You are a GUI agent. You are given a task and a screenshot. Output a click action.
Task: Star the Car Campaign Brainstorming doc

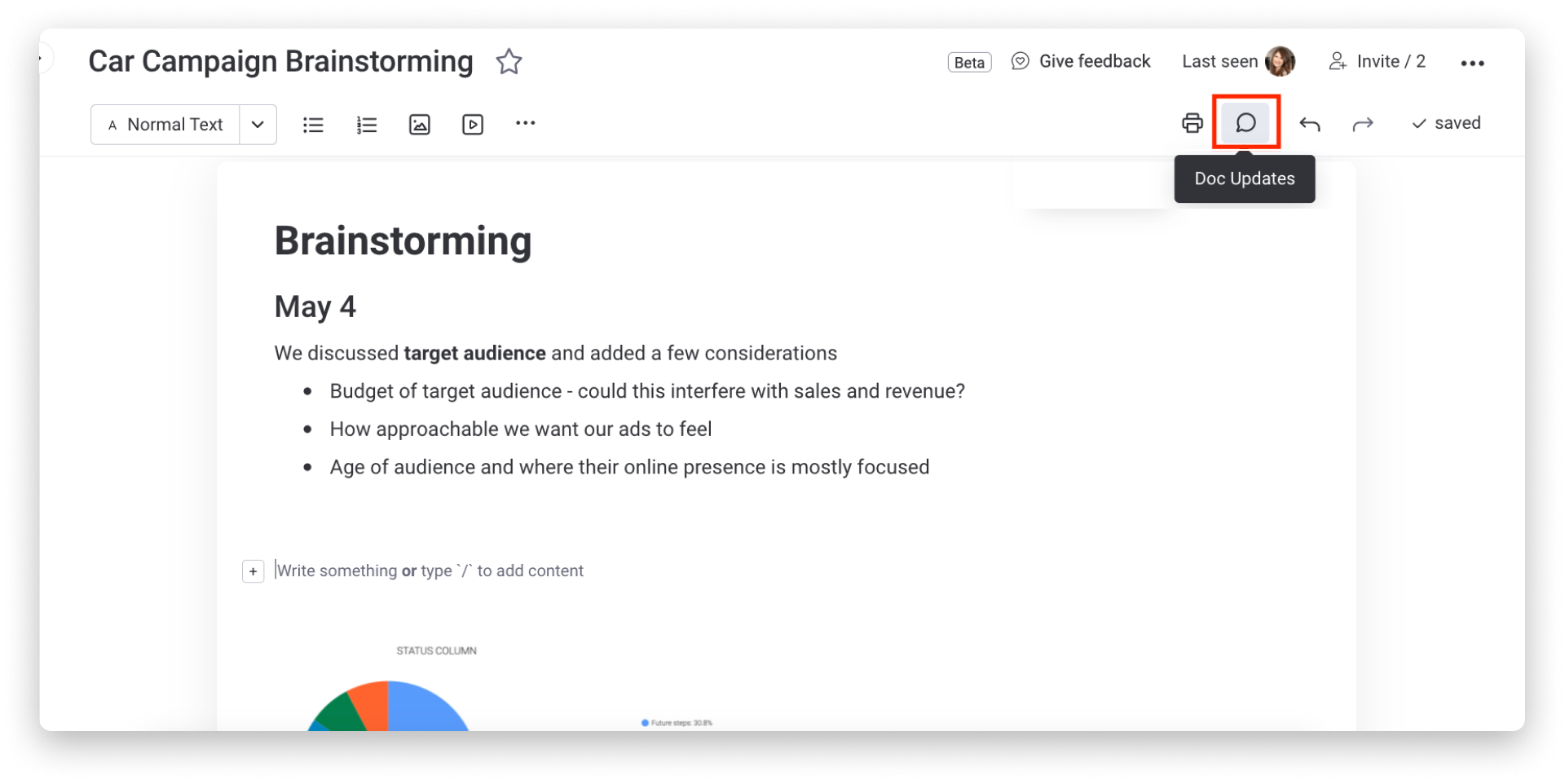pyautogui.click(x=509, y=62)
